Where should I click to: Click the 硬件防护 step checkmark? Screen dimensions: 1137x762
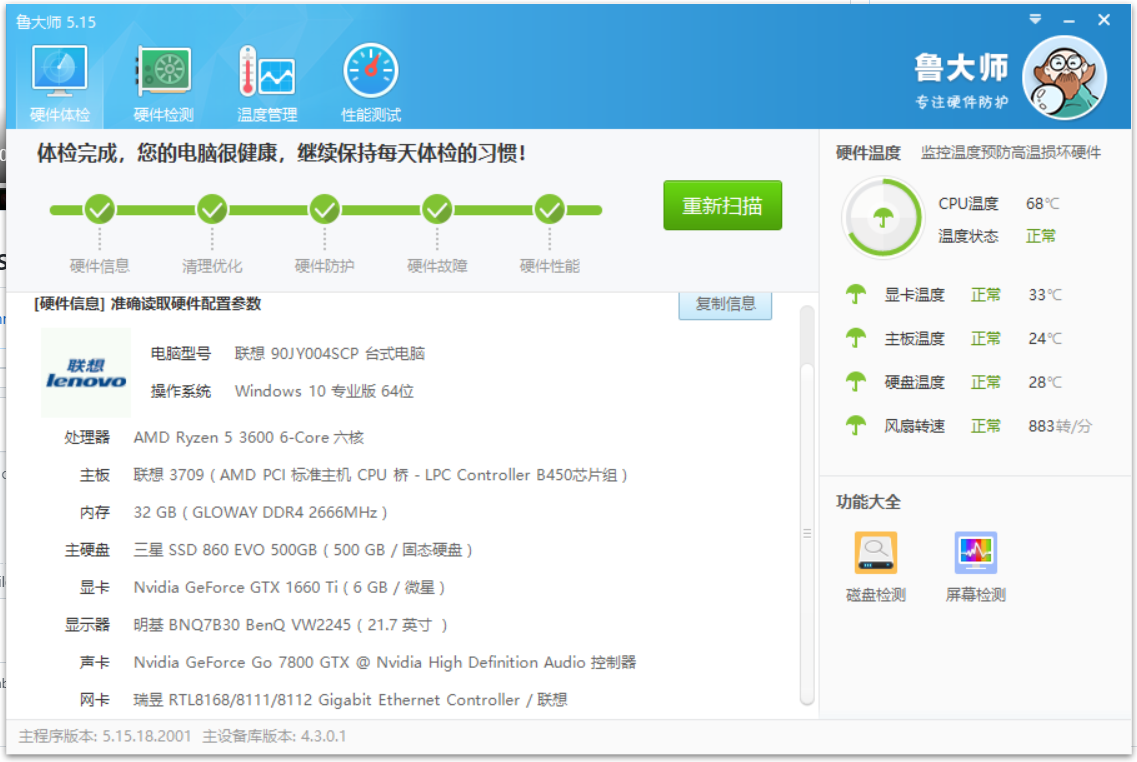324,210
